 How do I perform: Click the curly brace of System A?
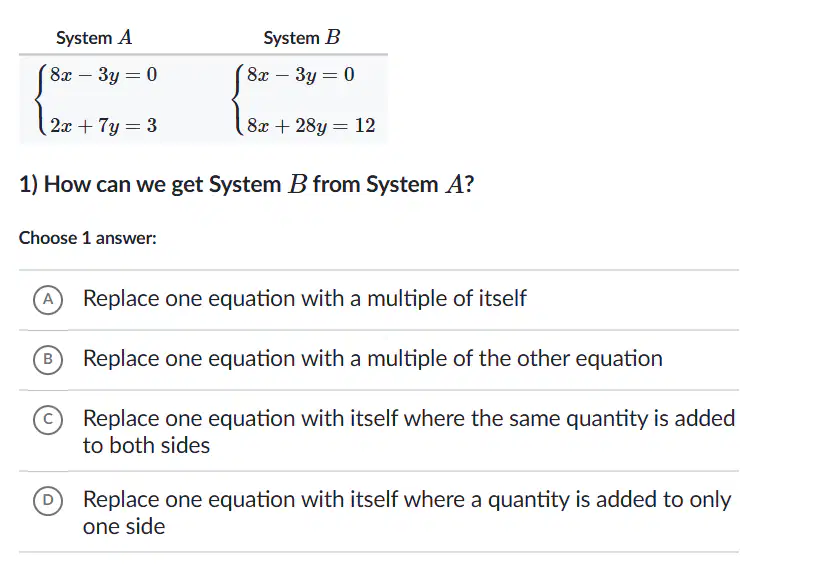tap(40, 100)
